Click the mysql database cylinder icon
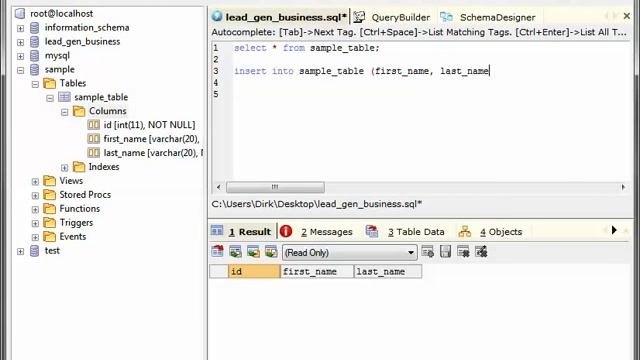640x360 pixels. [35, 56]
